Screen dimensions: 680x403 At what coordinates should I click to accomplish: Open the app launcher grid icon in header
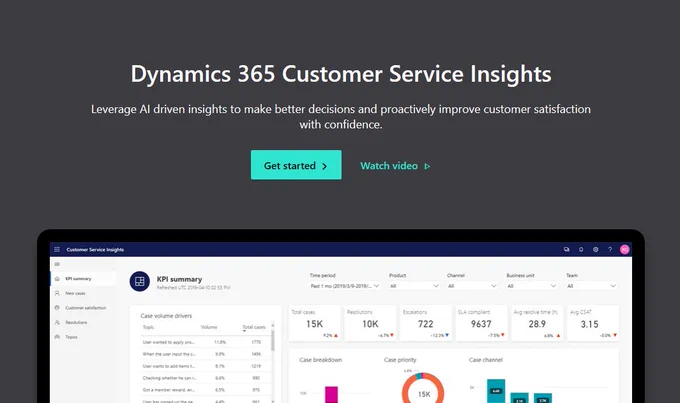(x=57, y=249)
